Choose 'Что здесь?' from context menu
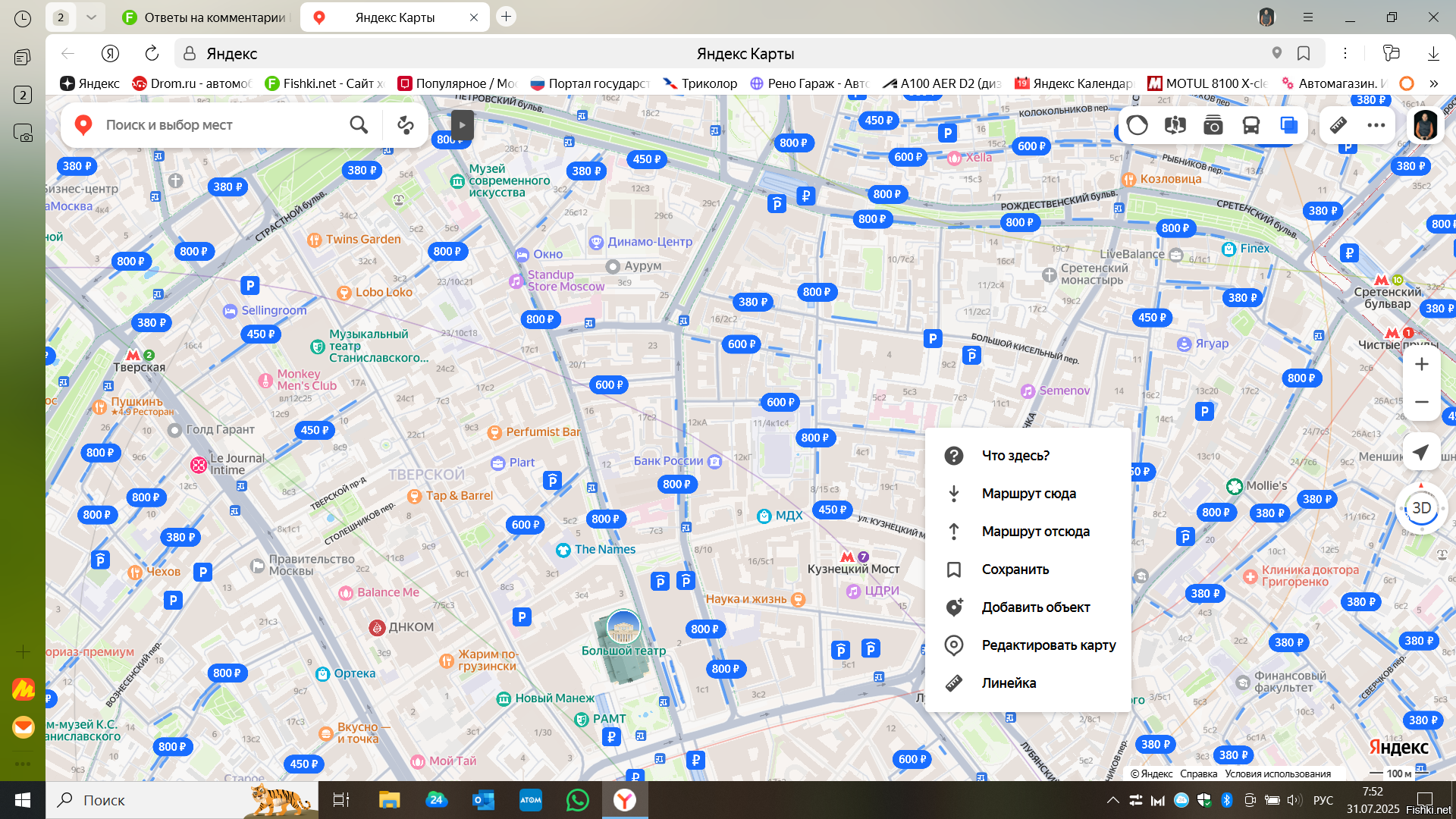 coord(1028,456)
